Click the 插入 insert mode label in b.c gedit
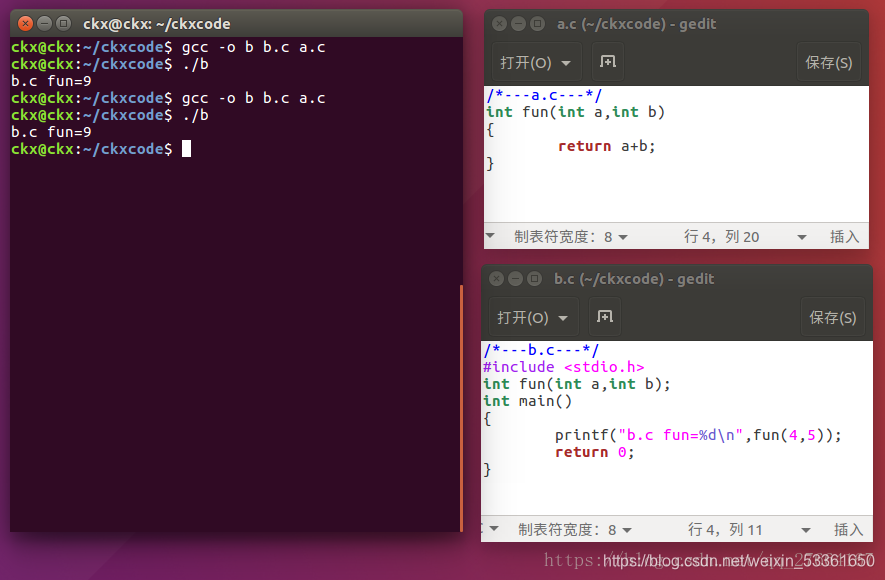This screenshot has width=885, height=580. (x=849, y=530)
